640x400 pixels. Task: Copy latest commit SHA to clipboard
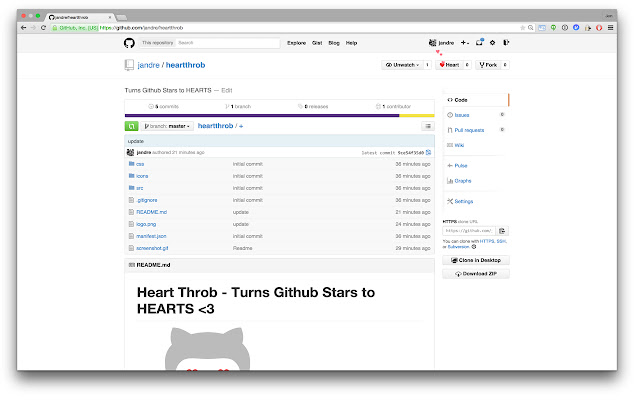(x=428, y=153)
